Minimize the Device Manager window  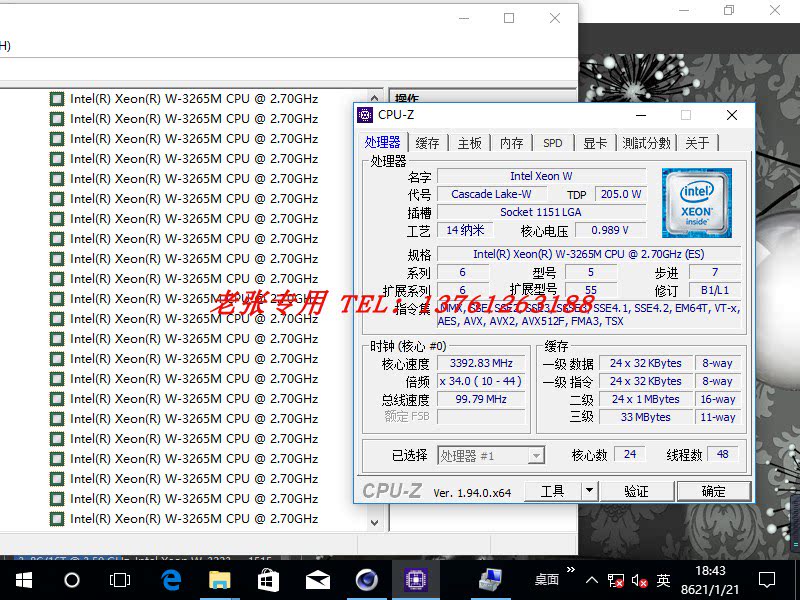click(464, 18)
